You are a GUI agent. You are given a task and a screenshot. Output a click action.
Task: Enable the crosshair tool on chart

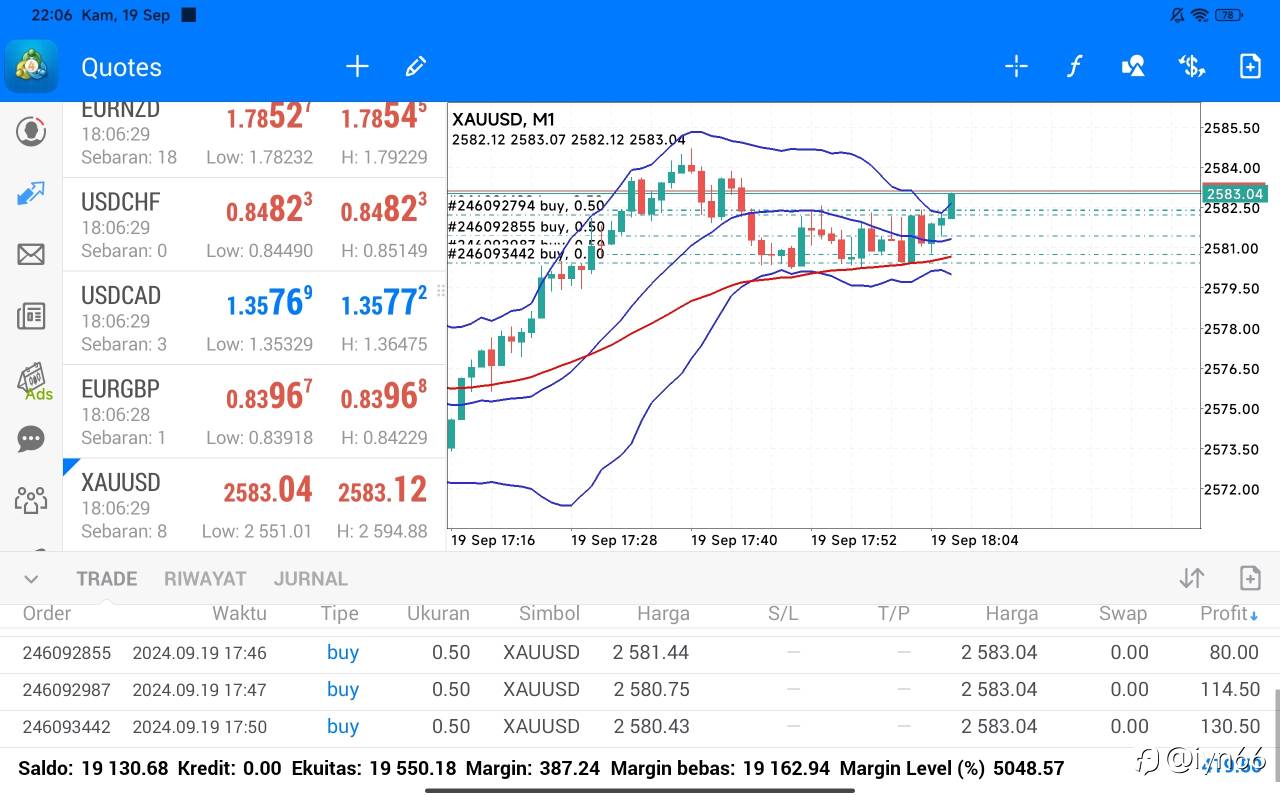pyautogui.click(x=1016, y=67)
